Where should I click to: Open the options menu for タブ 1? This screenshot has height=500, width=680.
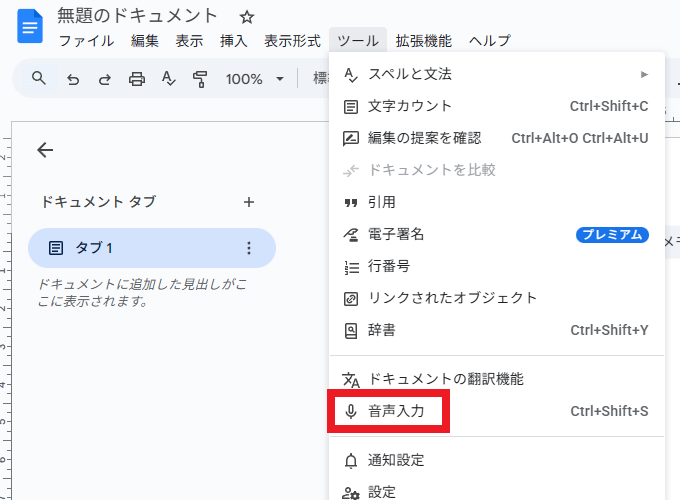248,248
